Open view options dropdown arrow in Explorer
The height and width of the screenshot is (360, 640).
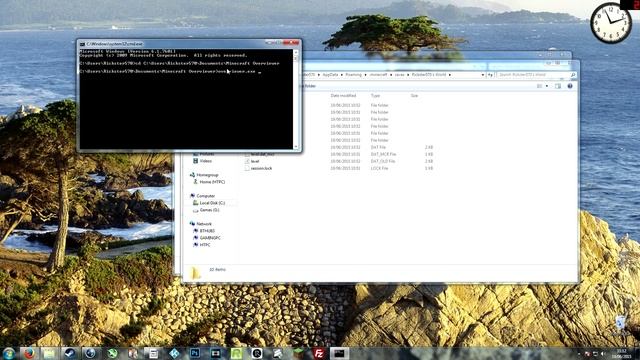[x=547, y=86]
